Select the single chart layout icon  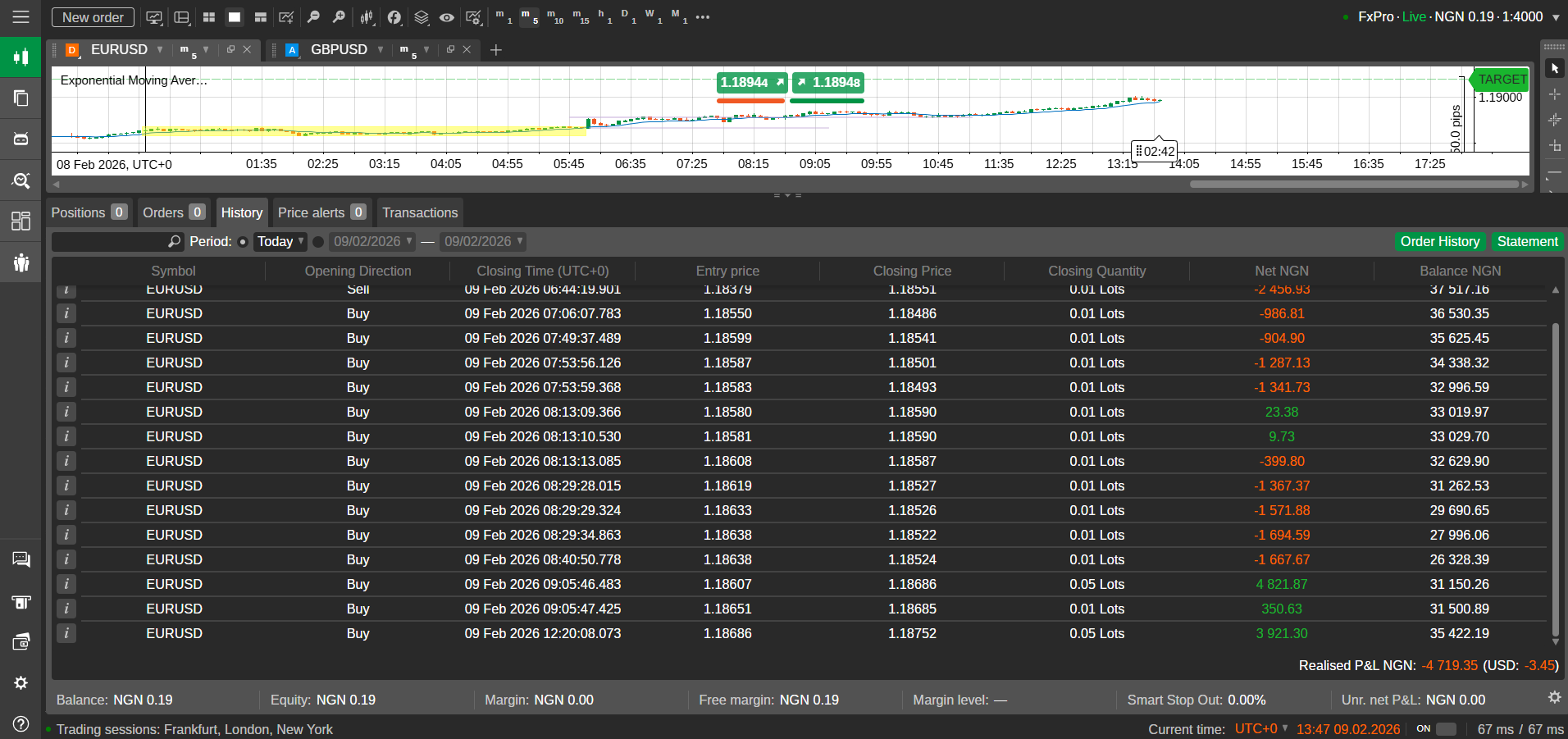point(235,17)
